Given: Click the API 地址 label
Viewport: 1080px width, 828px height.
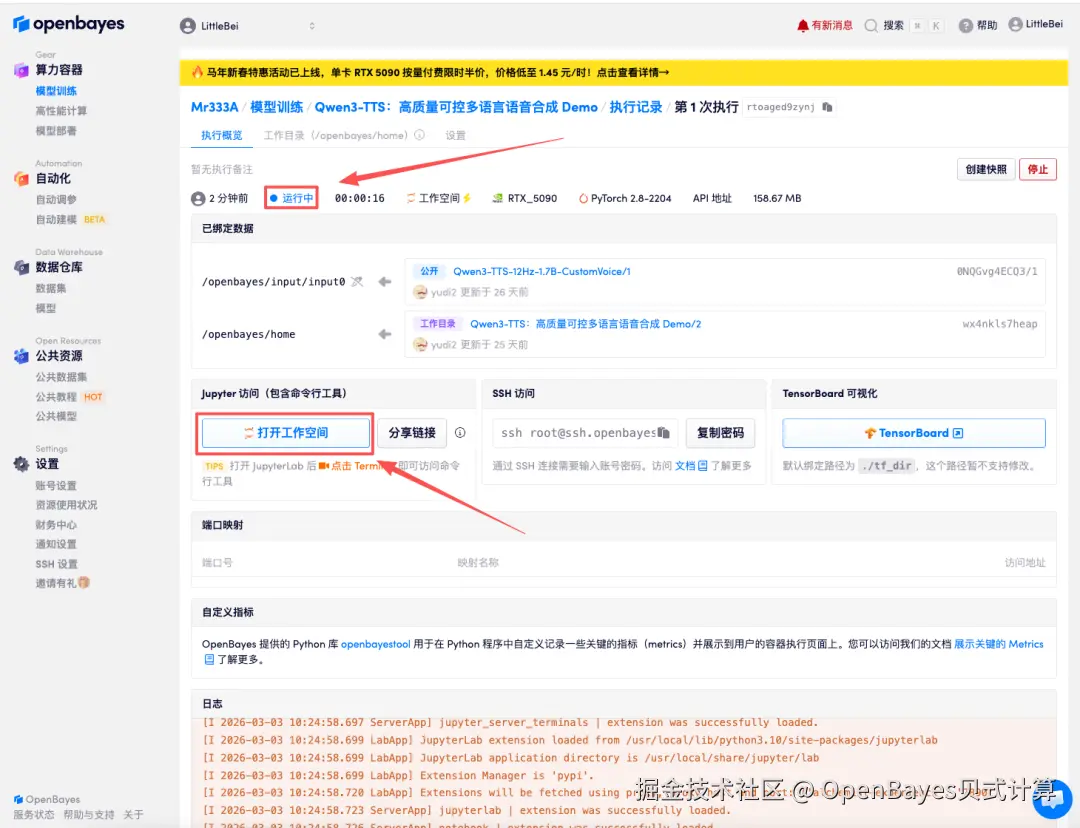Looking at the screenshot, I should [x=712, y=198].
